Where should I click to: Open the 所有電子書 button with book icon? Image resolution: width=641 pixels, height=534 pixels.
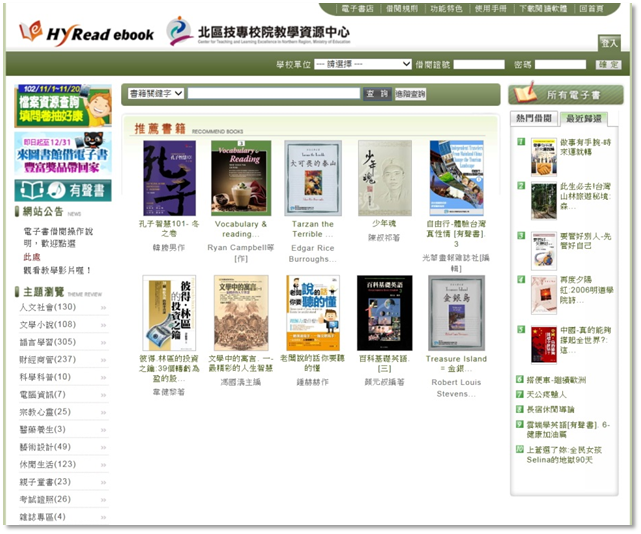click(x=566, y=95)
